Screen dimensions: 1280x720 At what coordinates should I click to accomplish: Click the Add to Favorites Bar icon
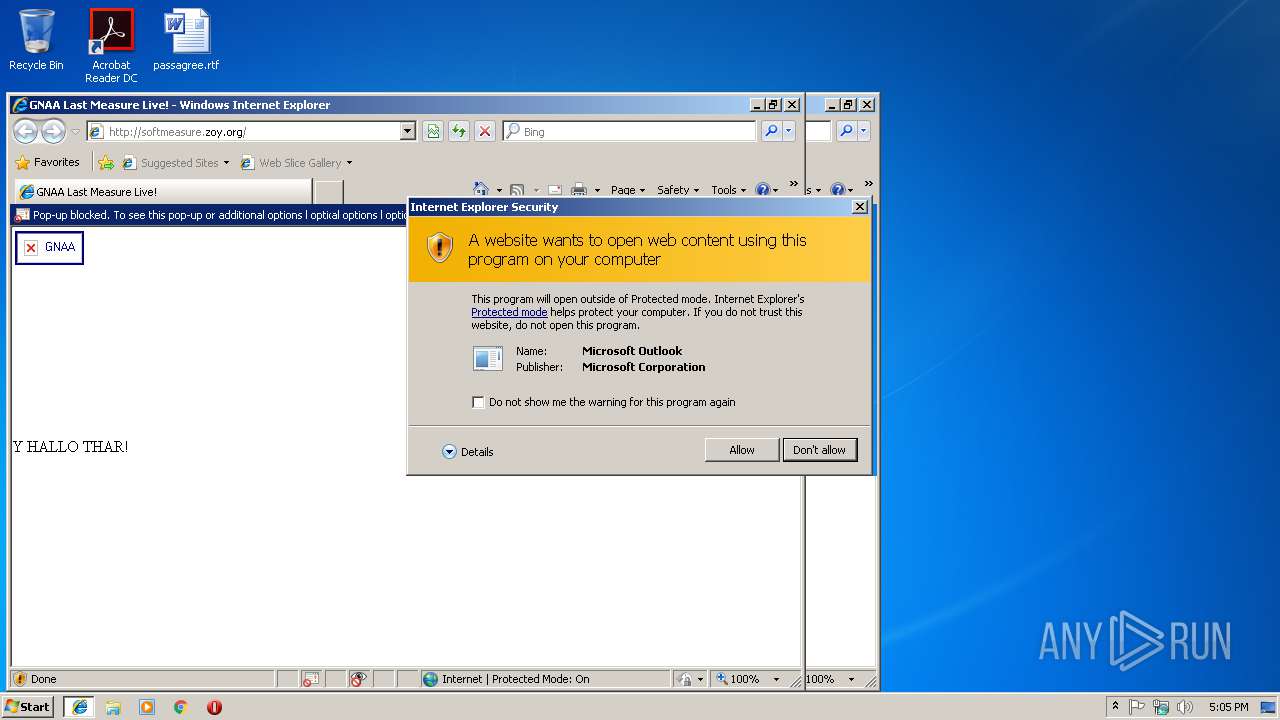point(106,162)
